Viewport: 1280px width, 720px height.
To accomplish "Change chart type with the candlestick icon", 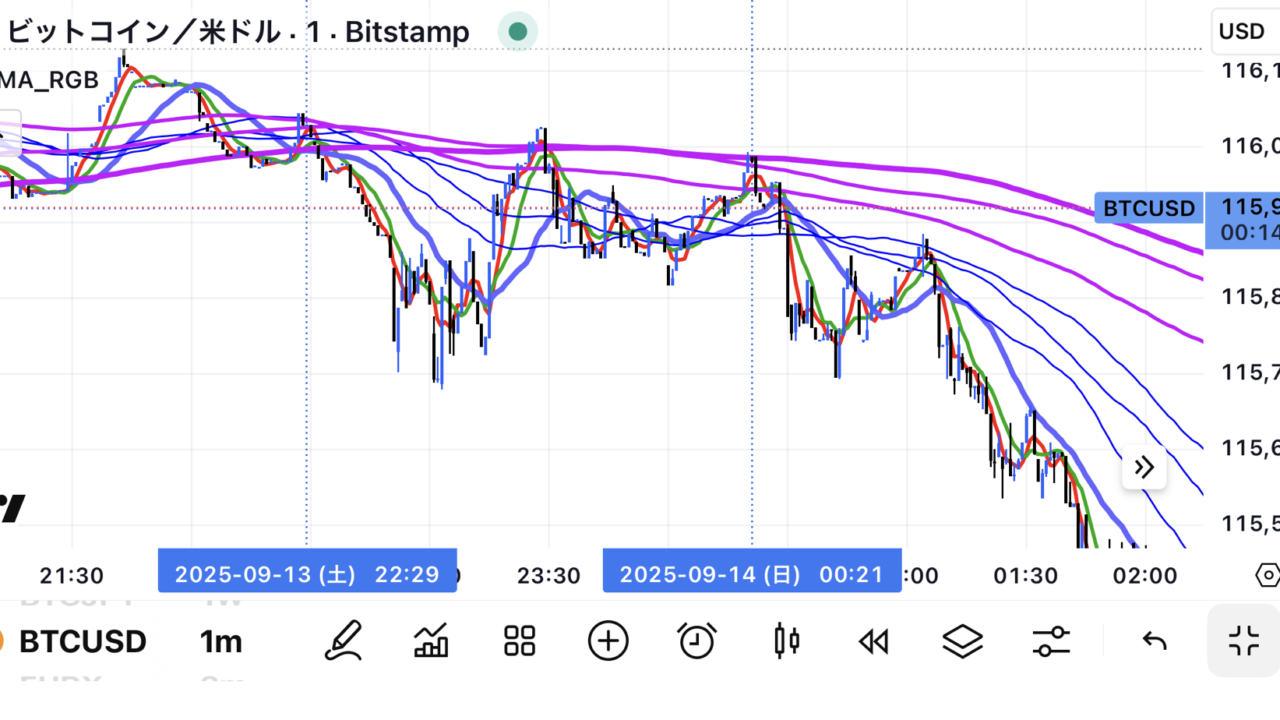I will pyautogui.click(x=787, y=641).
